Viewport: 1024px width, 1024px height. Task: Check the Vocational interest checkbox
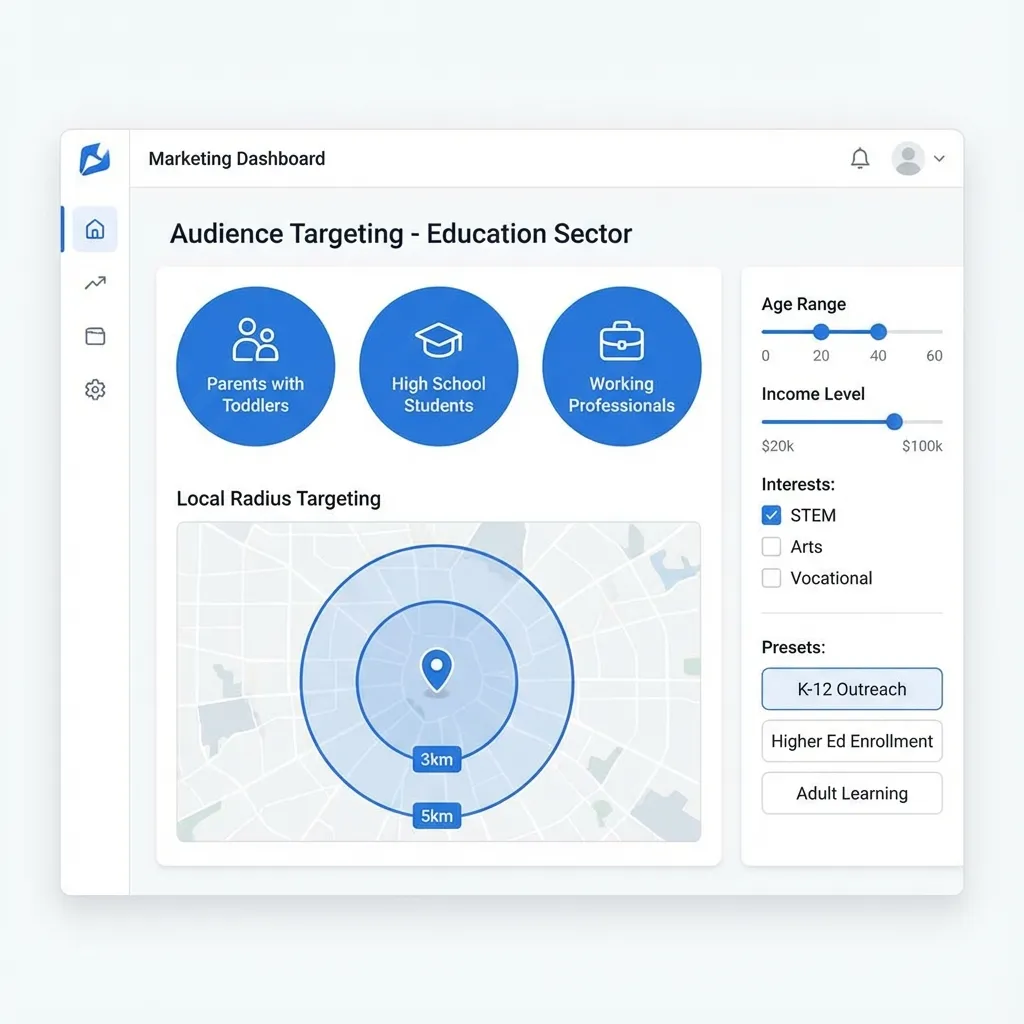[771, 578]
